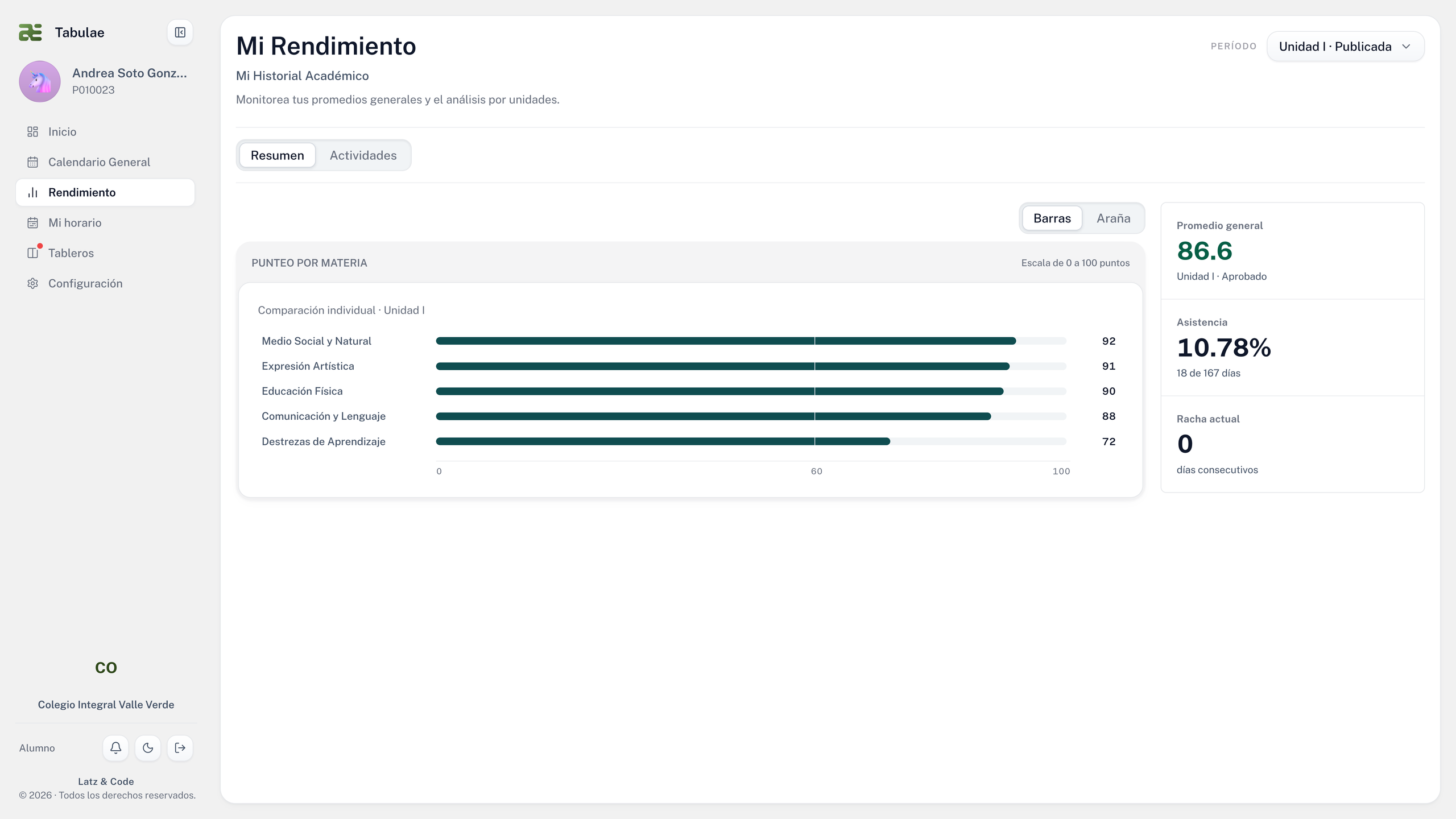This screenshot has height=819, width=1456.
Task: Click the Calendario General calendar icon
Action: pos(33,162)
